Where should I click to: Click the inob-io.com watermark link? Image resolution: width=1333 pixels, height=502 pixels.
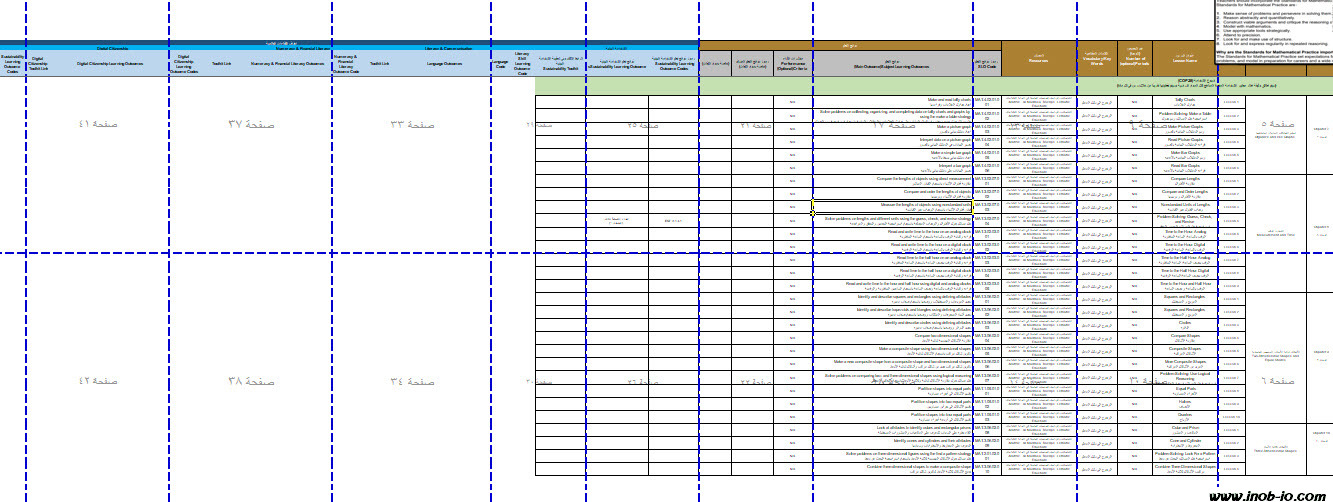click(1267, 495)
